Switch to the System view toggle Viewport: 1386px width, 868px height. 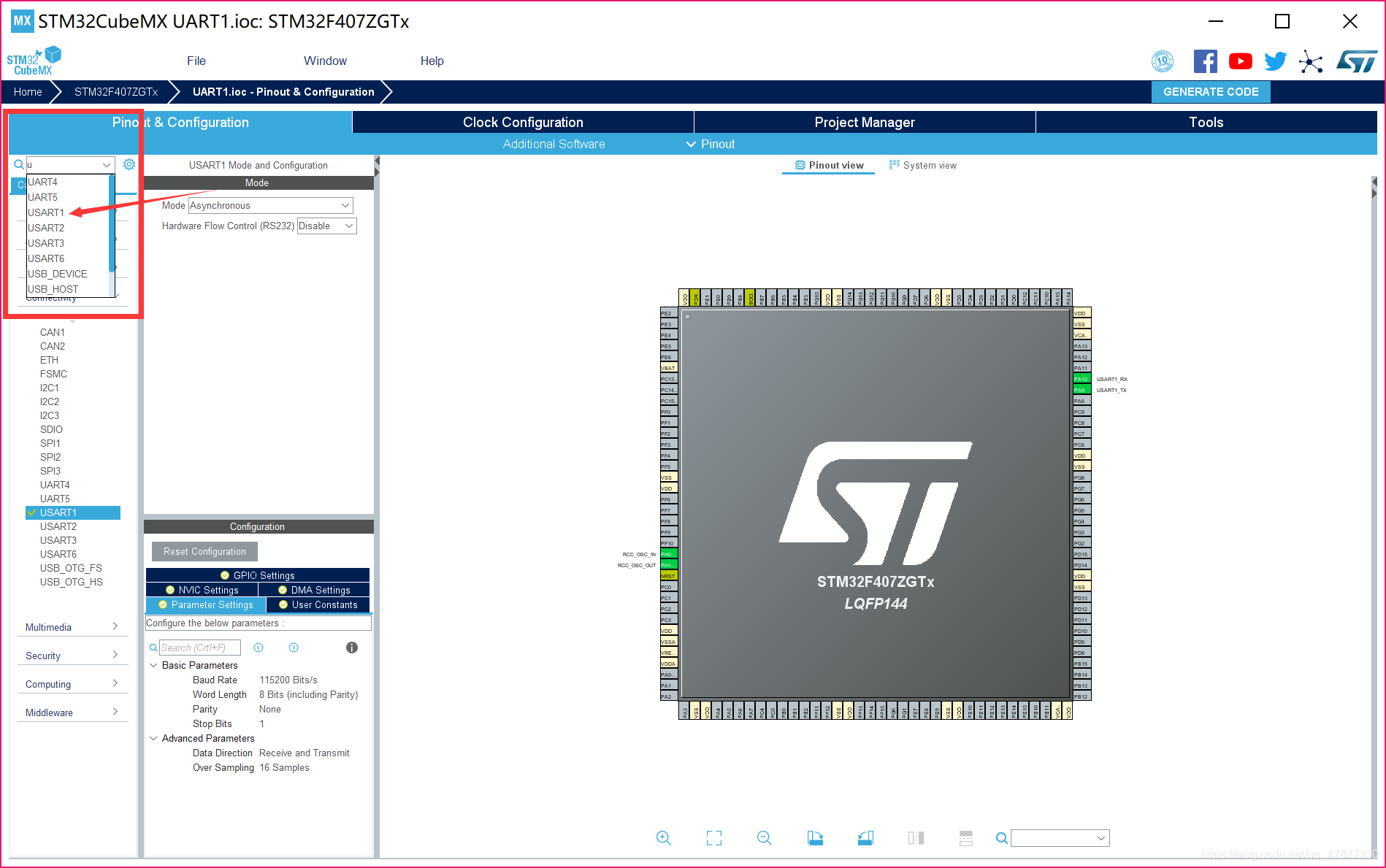click(x=923, y=165)
